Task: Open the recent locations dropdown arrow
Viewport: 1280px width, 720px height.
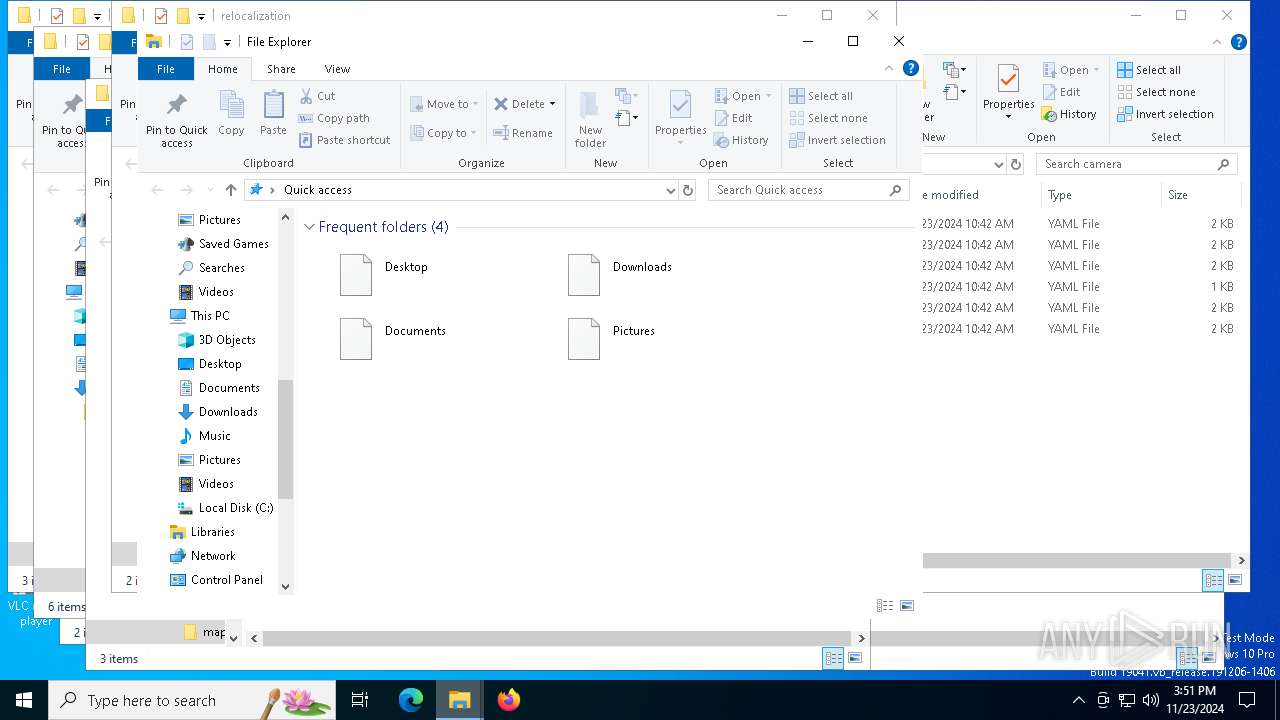Action: (210, 190)
